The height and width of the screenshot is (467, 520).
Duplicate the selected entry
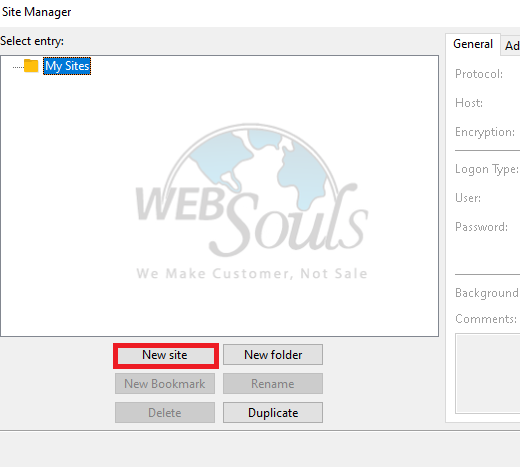pos(273,413)
